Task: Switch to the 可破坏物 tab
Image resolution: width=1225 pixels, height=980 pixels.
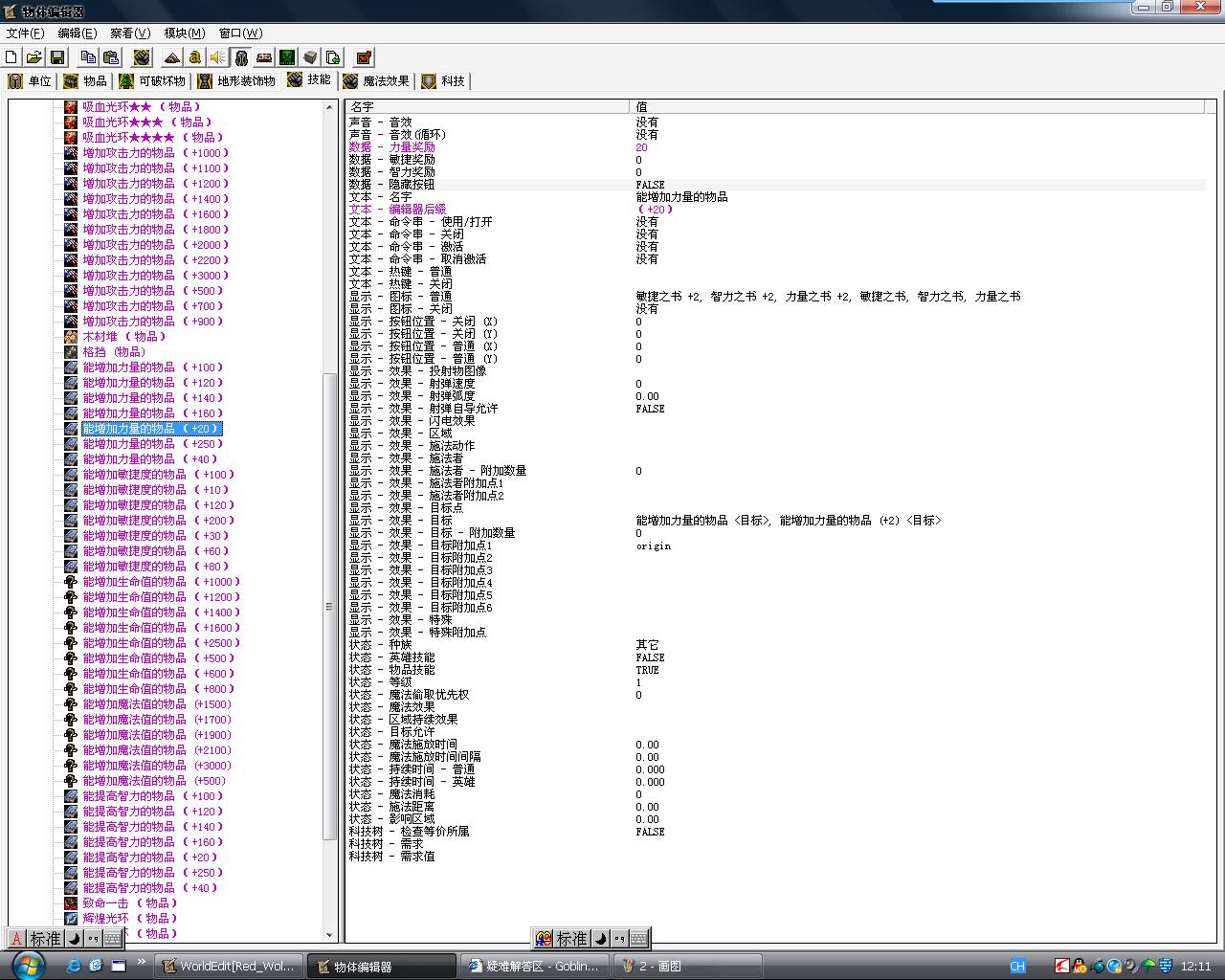Action: click(x=152, y=81)
